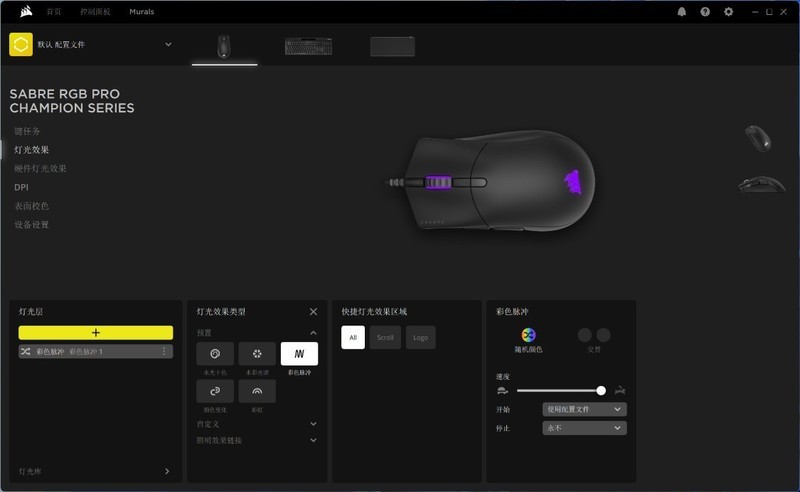Click the second alternating color swatch
Viewport: 800px width, 492px height.
(x=604, y=335)
